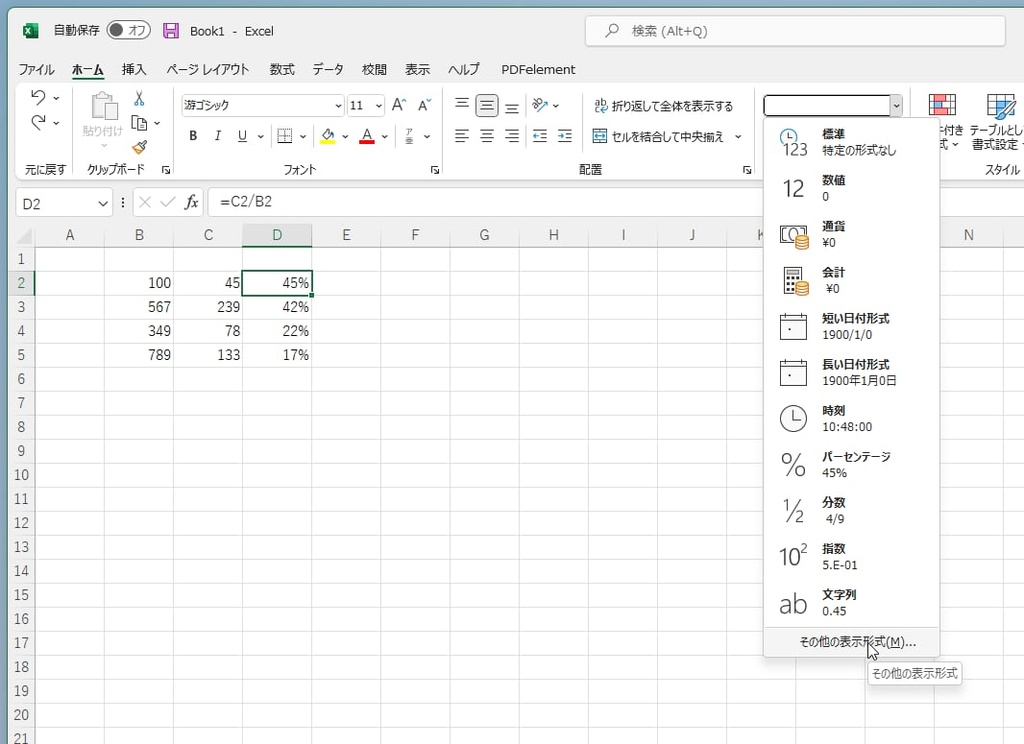Increase the indent
The width and height of the screenshot is (1024, 744).
565,136
